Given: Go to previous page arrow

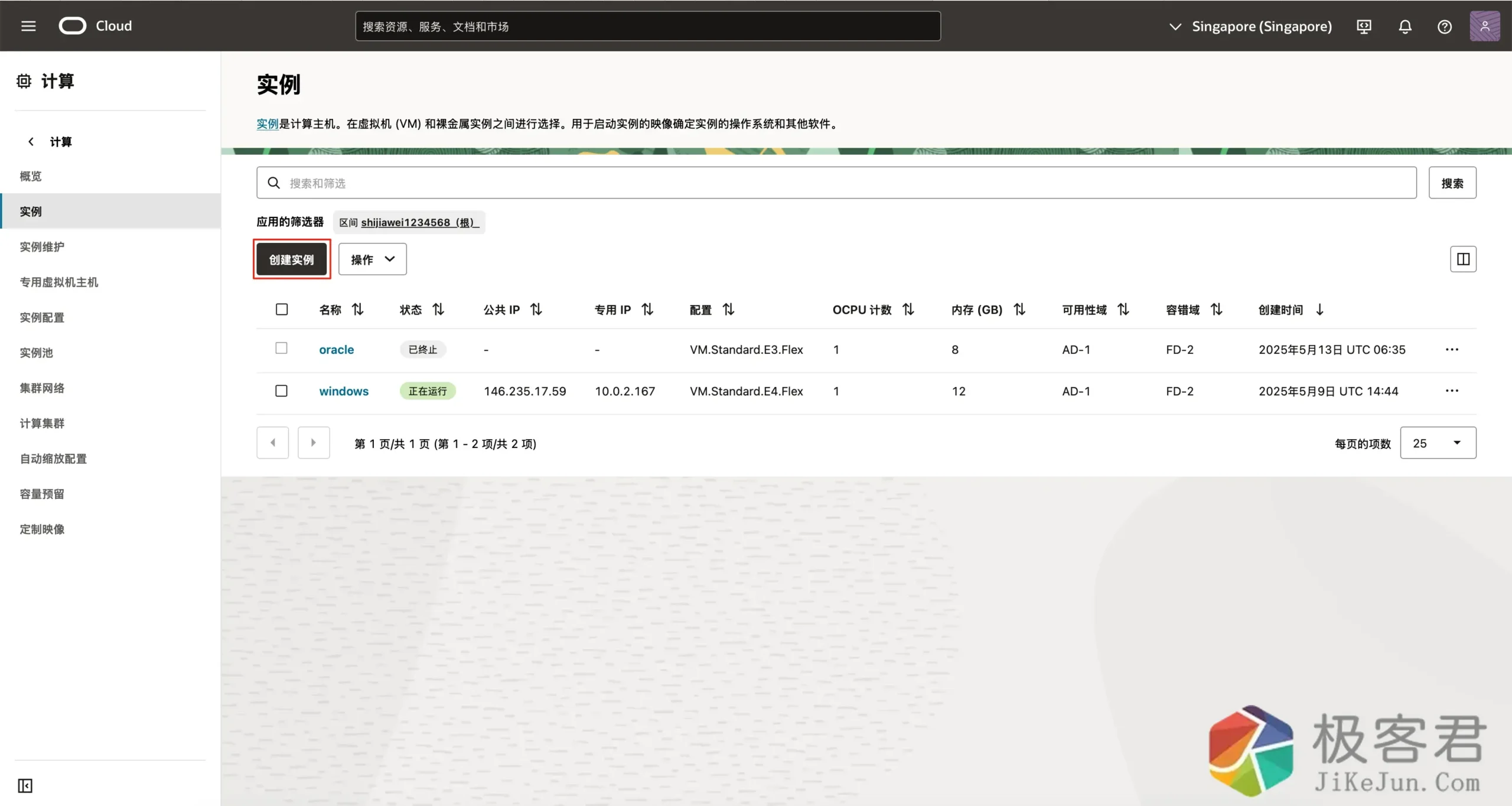Looking at the screenshot, I should (x=272, y=443).
